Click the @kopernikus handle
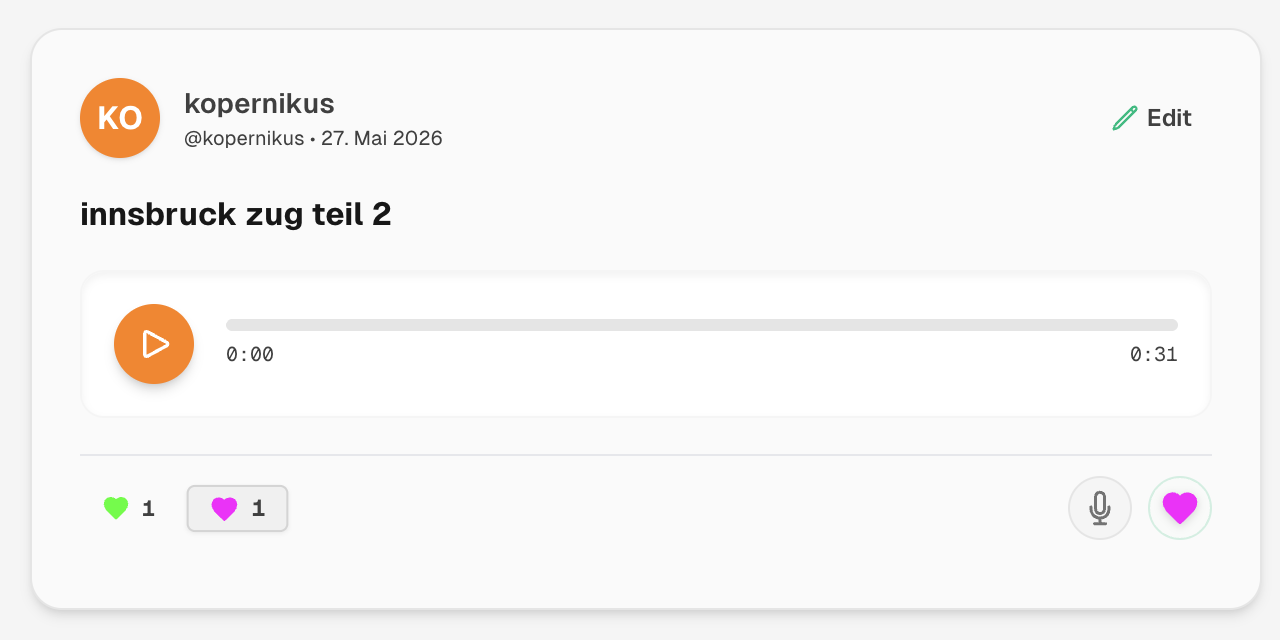 (x=244, y=138)
